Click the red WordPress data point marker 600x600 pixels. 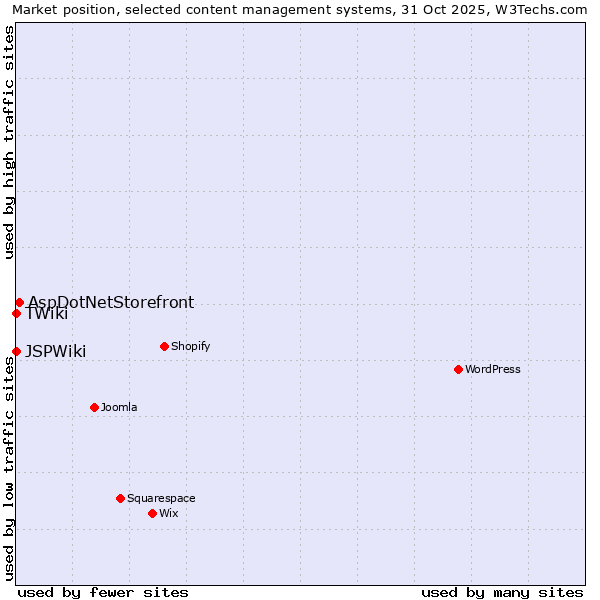click(x=458, y=369)
